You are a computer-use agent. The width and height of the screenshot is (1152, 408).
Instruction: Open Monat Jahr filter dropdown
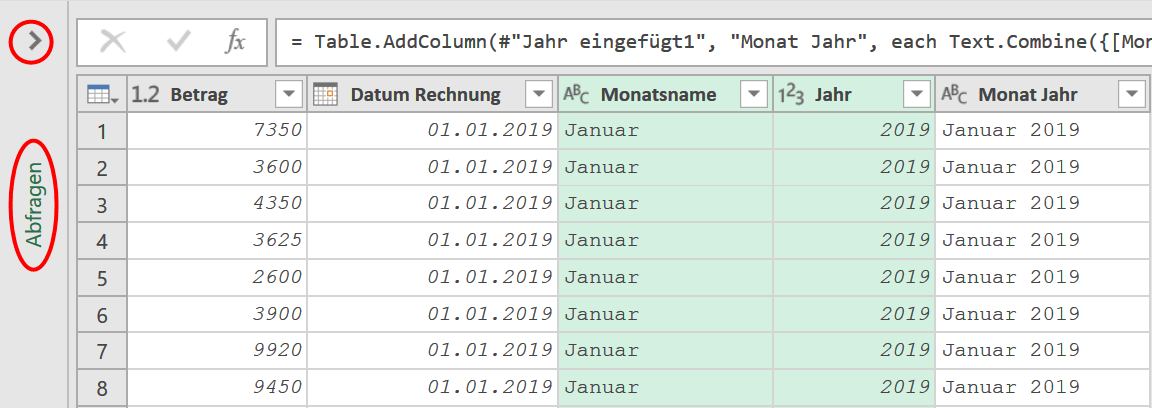(1131, 94)
